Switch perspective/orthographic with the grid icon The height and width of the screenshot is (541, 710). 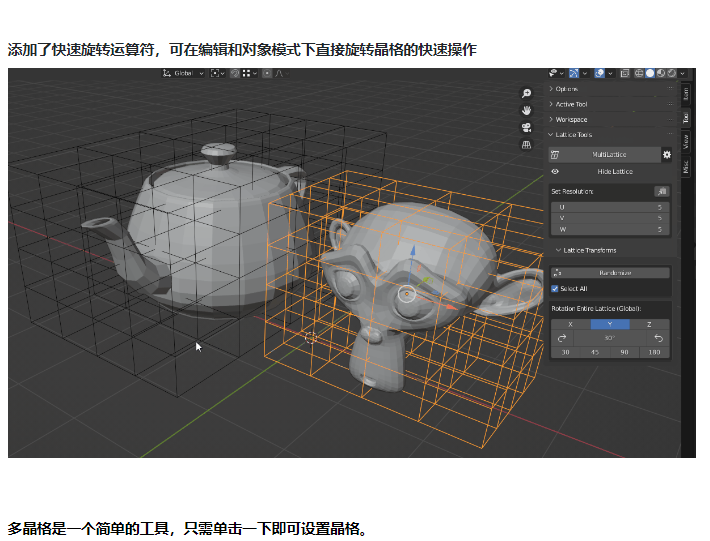pyautogui.click(x=526, y=145)
